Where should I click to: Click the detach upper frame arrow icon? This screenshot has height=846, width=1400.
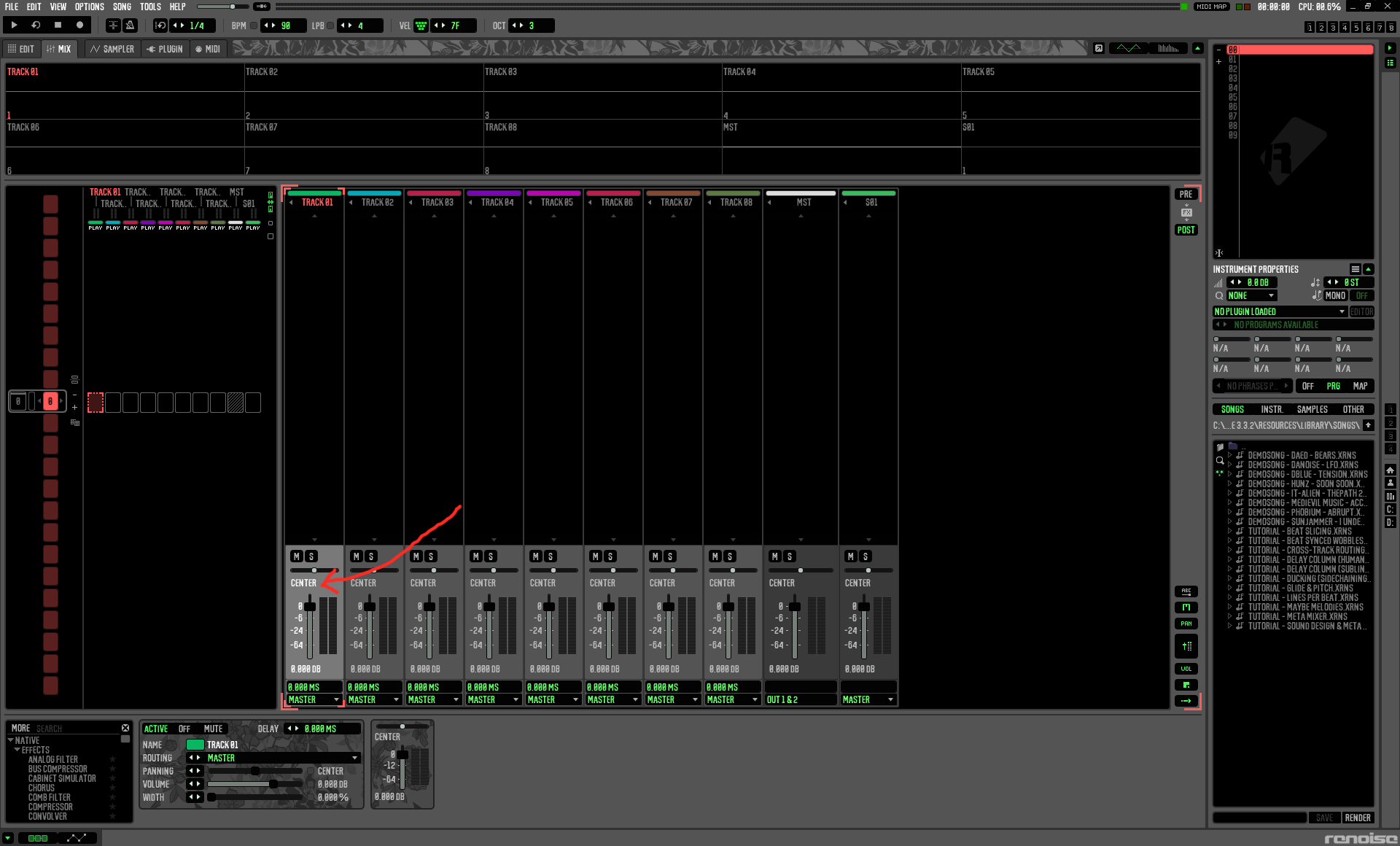(x=1099, y=48)
